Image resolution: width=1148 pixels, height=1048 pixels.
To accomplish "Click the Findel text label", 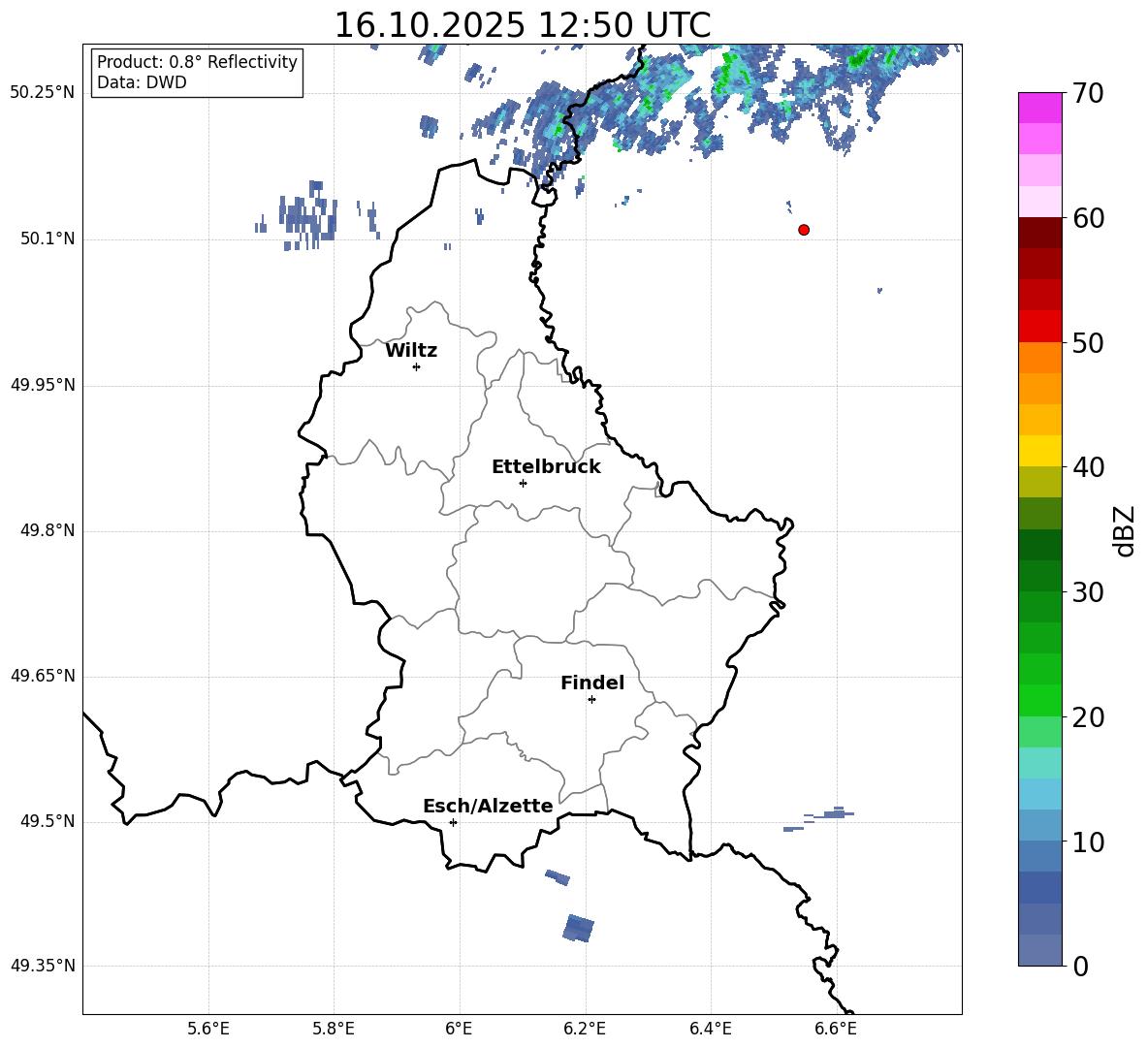I will [x=592, y=683].
